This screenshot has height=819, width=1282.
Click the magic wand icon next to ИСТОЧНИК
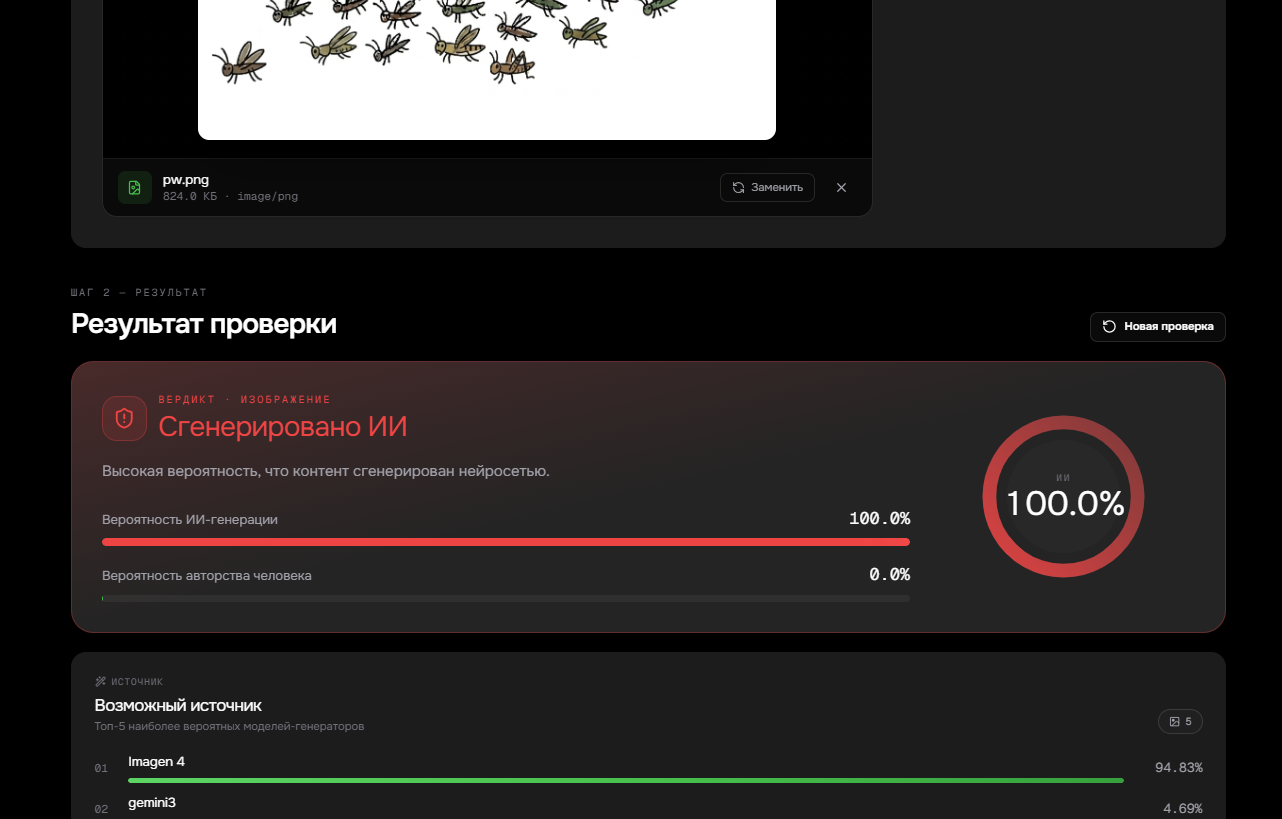pos(100,682)
